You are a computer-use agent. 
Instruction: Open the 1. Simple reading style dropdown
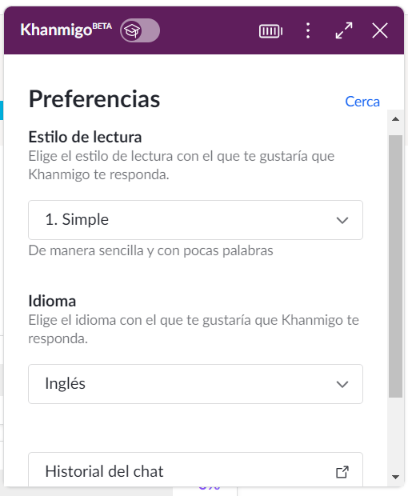point(195,220)
